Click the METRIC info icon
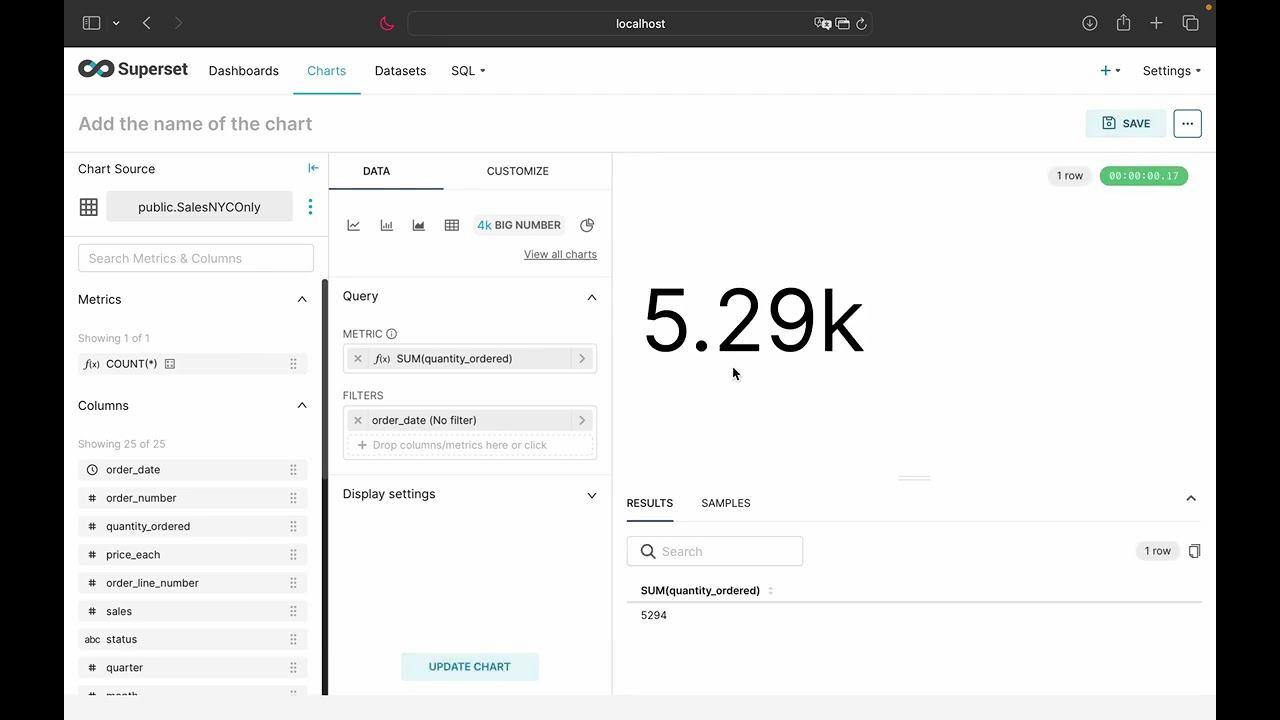Screen dimensions: 1280x720 pos(392,334)
